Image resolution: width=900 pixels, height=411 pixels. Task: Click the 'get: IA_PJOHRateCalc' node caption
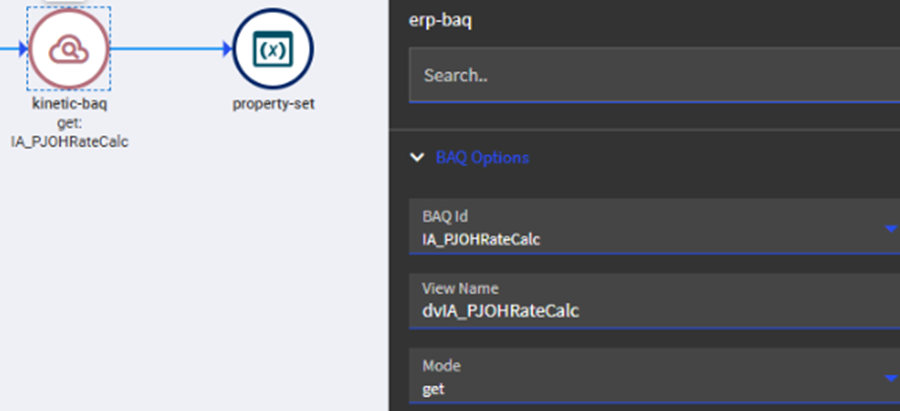tap(69, 132)
